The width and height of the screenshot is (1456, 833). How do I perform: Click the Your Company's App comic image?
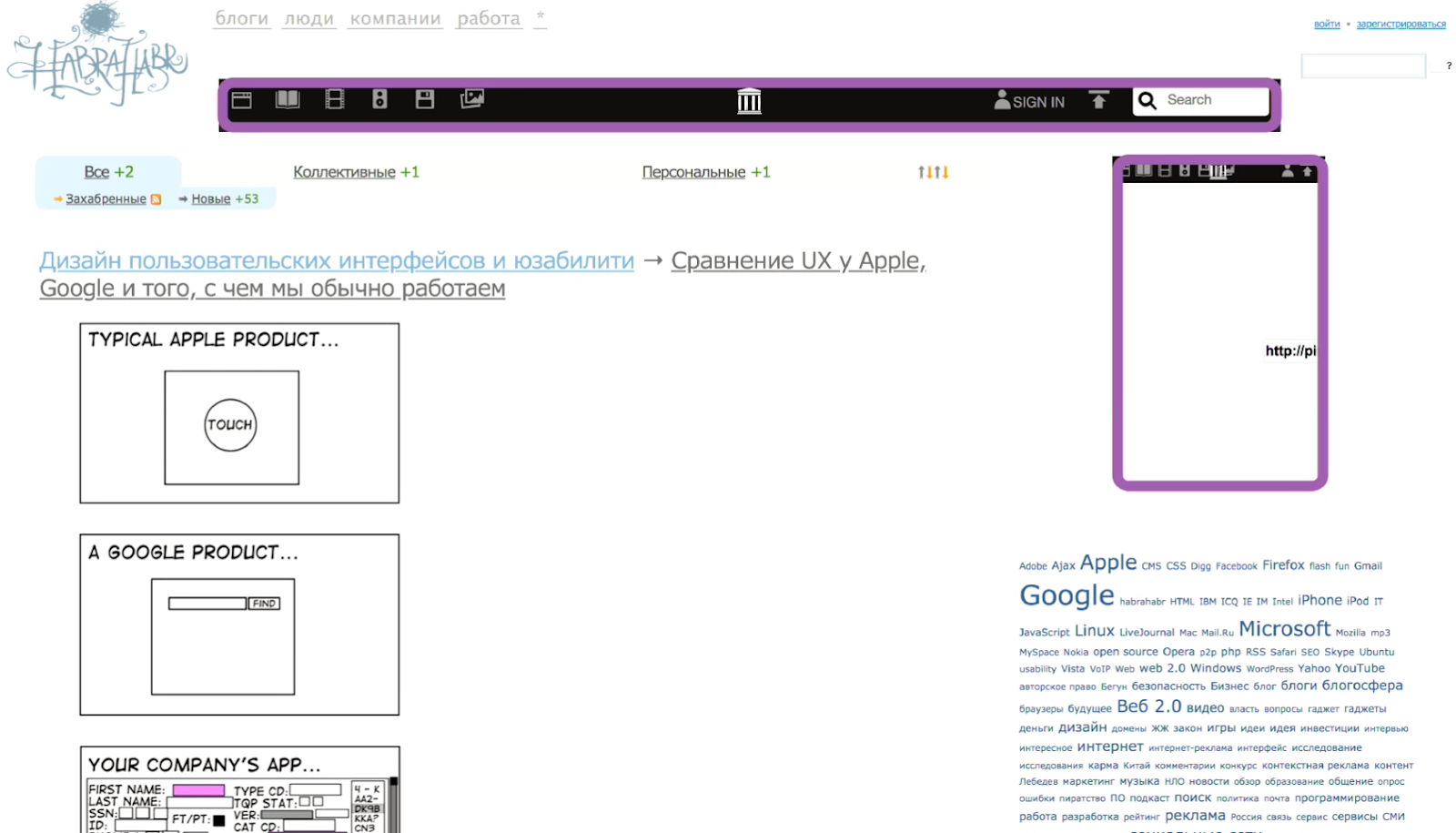click(x=239, y=789)
